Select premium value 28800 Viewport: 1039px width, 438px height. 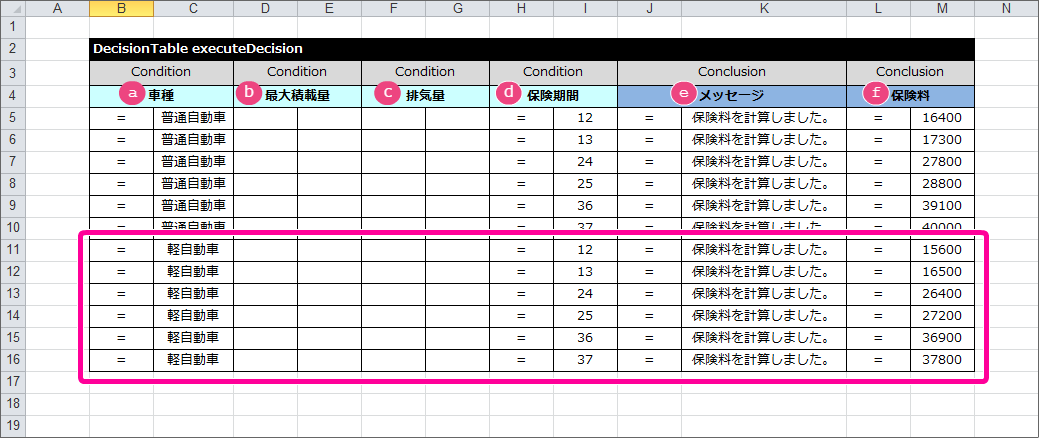[942, 184]
